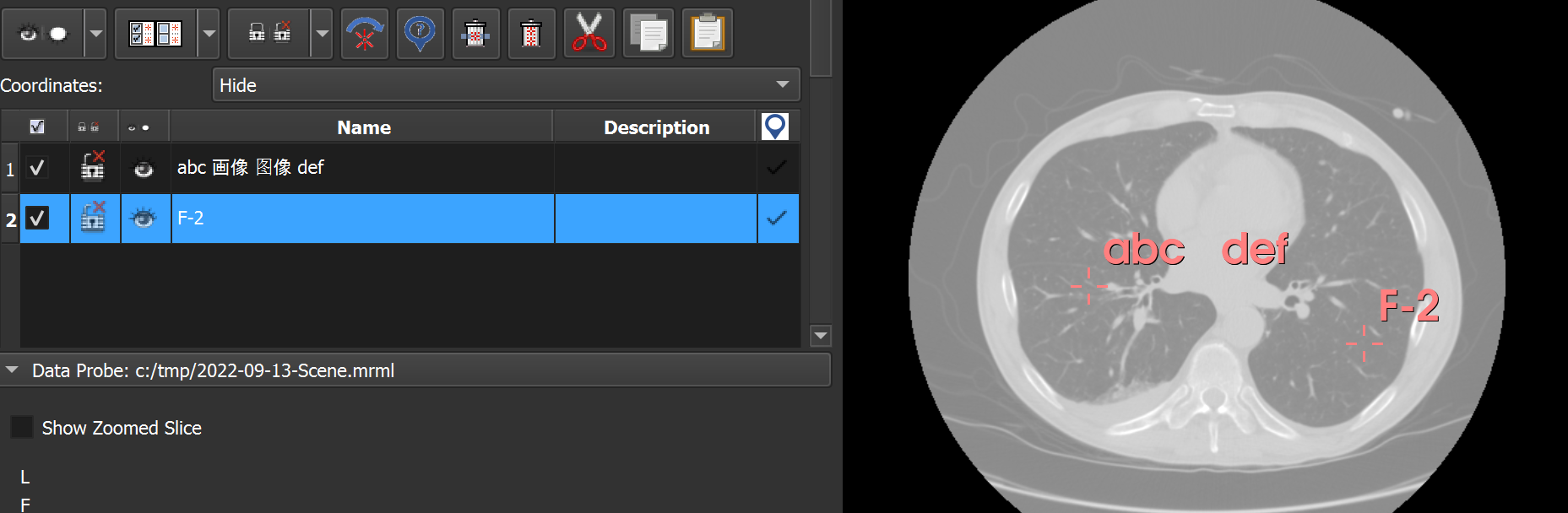The image size is (1568, 513).
Task: Click the selected-state column header checkbox
Action: click(x=36, y=127)
